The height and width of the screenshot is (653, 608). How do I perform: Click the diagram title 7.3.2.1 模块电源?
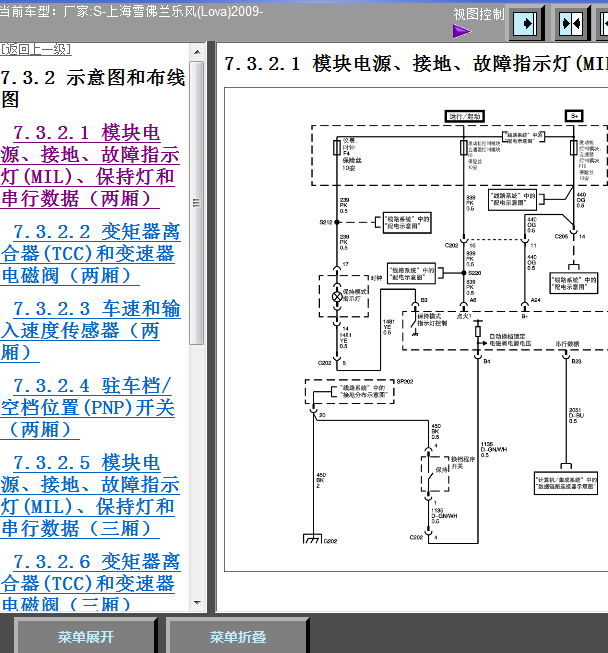[x=416, y=64]
